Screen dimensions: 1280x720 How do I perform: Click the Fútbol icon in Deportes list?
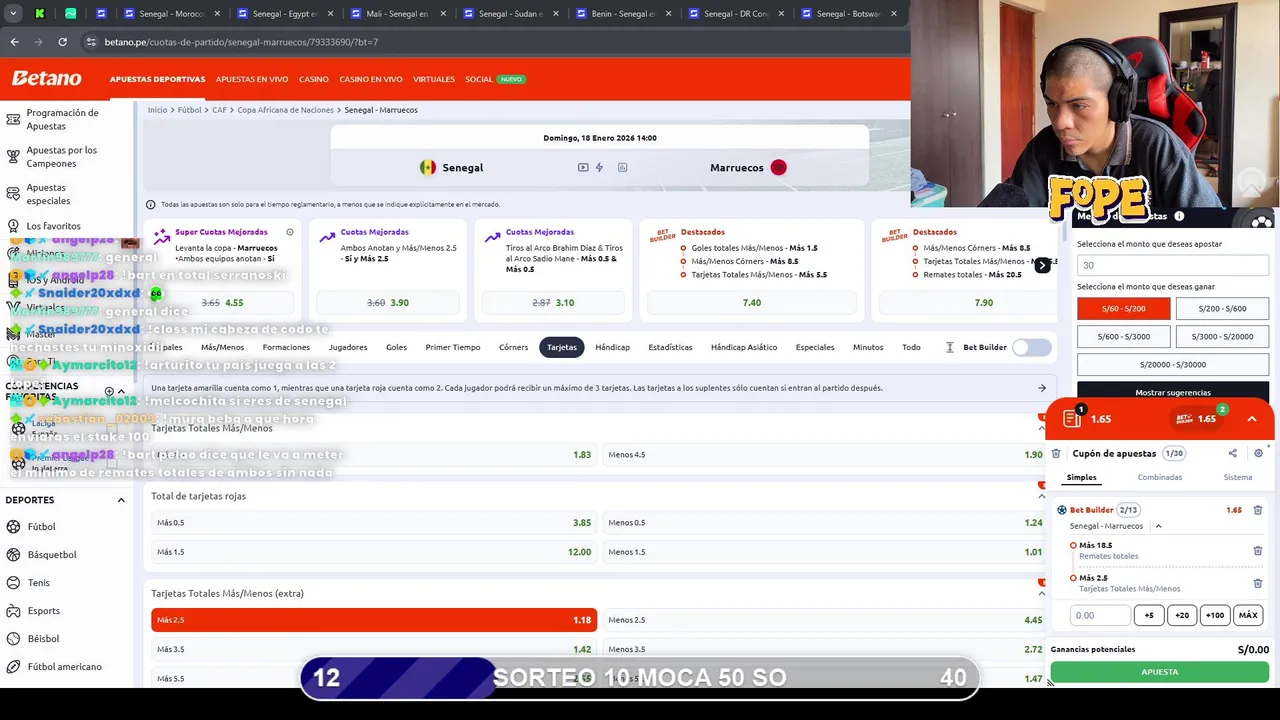coord(13,527)
